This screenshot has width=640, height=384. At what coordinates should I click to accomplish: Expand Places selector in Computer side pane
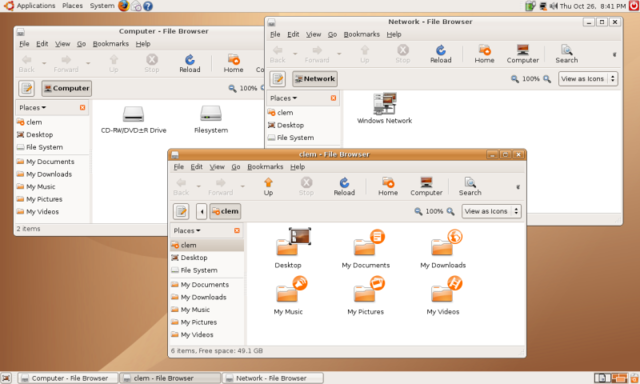coord(33,107)
